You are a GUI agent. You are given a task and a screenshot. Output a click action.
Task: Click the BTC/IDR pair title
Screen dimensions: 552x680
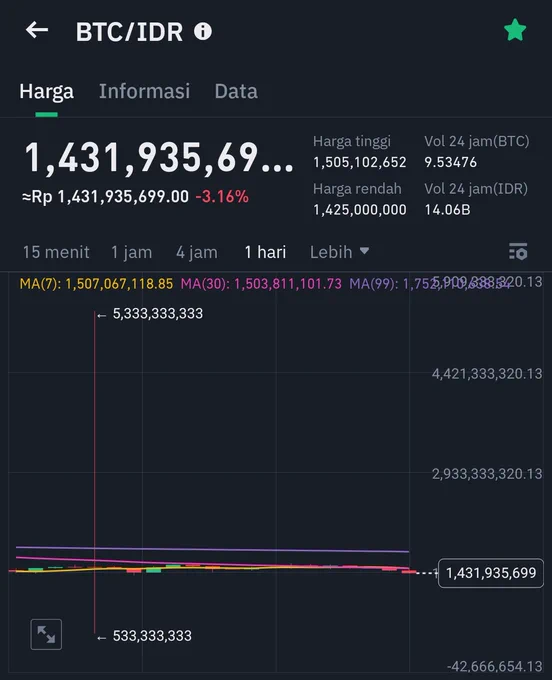point(129,32)
